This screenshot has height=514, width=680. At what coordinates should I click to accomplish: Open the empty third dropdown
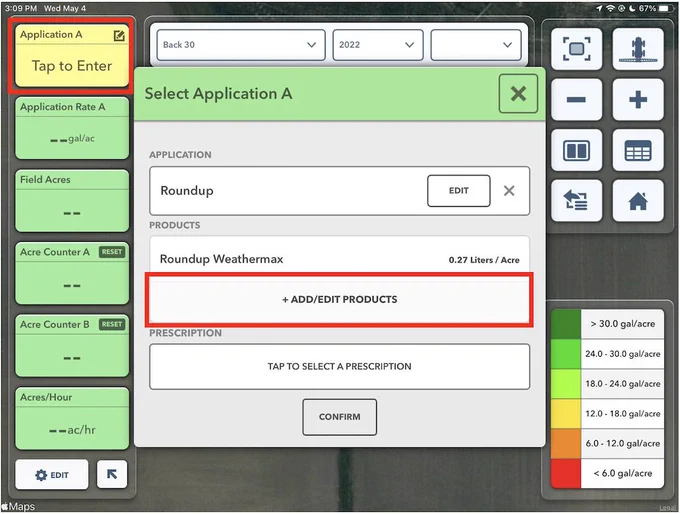tap(476, 45)
